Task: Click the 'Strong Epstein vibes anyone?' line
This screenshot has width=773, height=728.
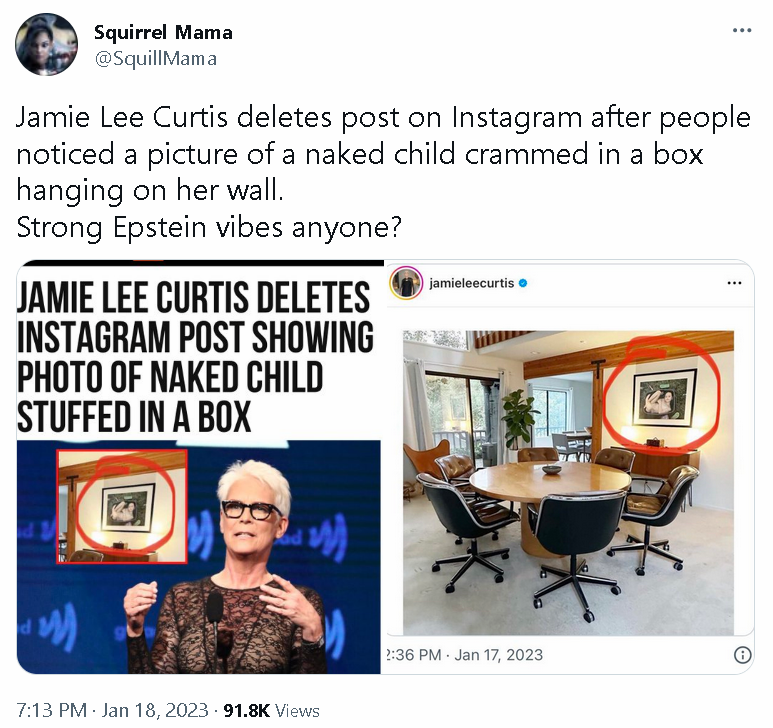Action: click(x=209, y=227)
